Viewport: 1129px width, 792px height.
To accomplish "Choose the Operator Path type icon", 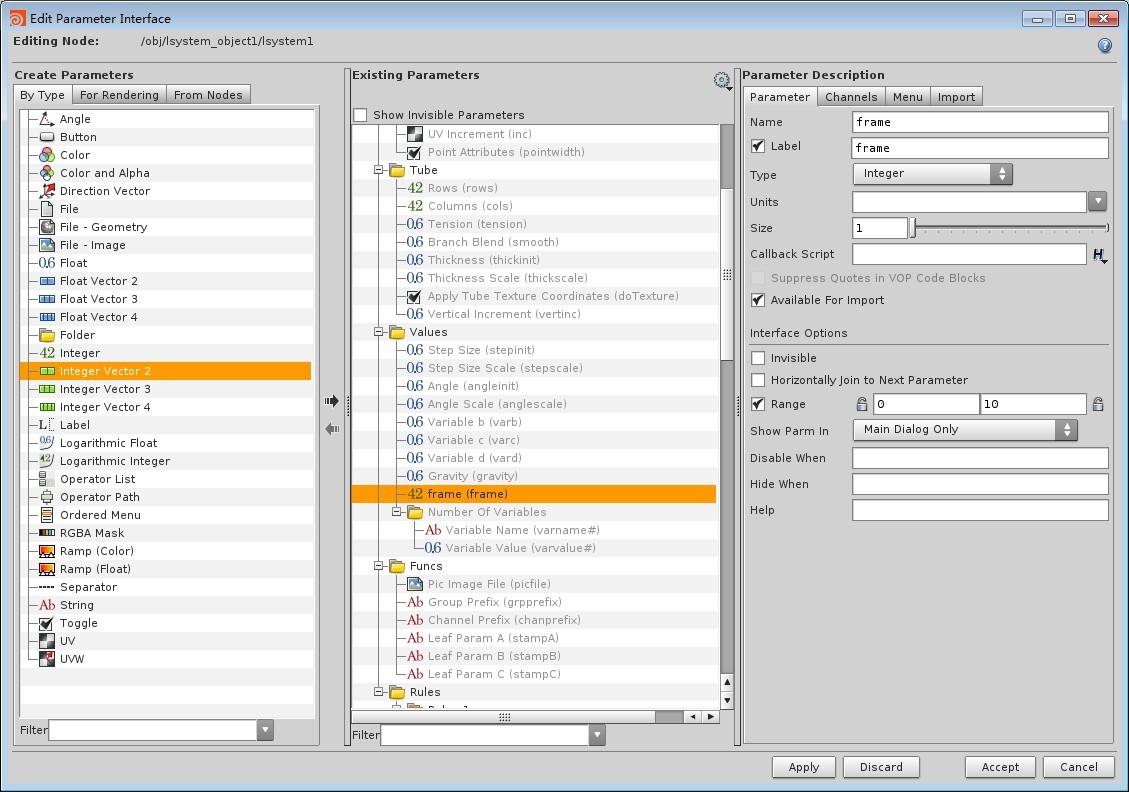I will pyautogui.click(x=47, y=497).
